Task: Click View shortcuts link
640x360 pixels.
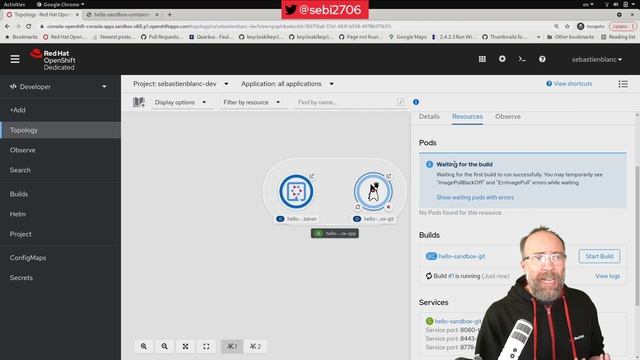Action: 569,84
